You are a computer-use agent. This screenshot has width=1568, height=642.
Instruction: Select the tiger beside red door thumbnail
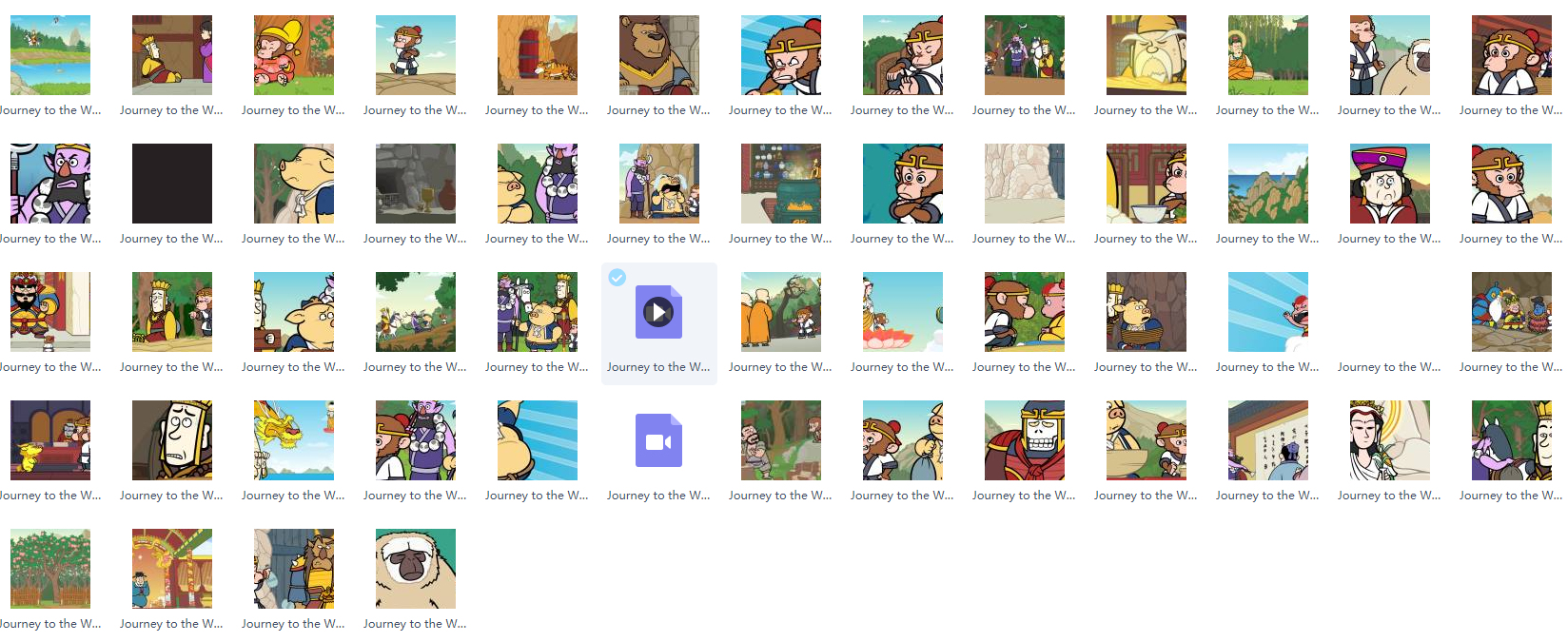point(538,55)
